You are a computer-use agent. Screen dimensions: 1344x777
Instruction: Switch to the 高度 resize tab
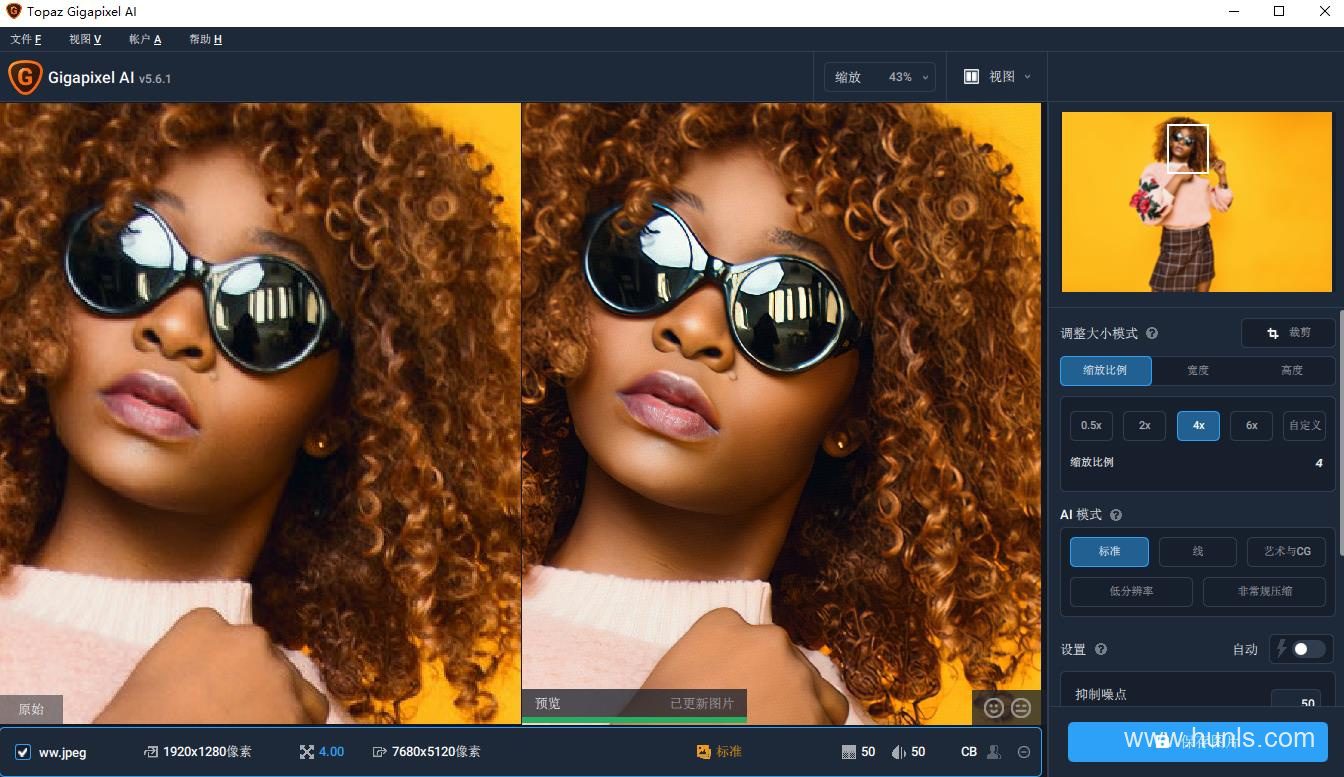pos(1291,370)
